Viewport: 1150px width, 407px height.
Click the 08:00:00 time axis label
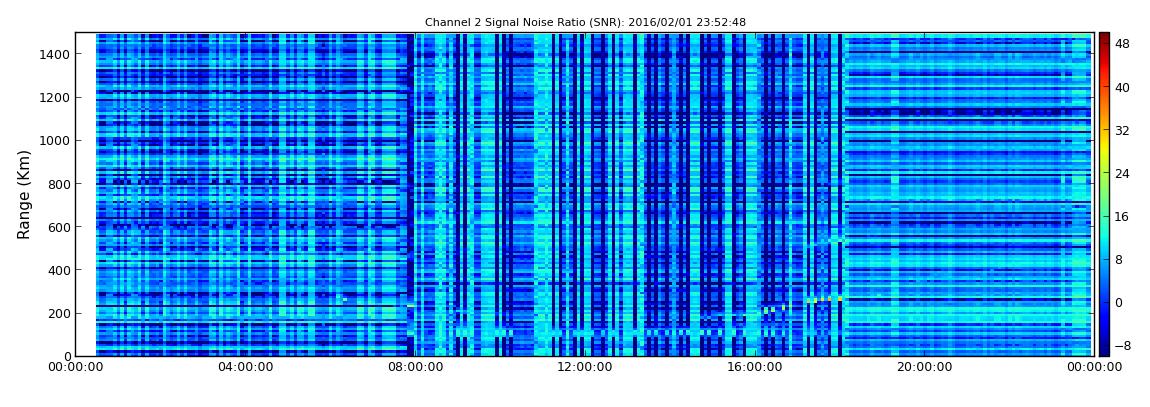tap(415, 367)
